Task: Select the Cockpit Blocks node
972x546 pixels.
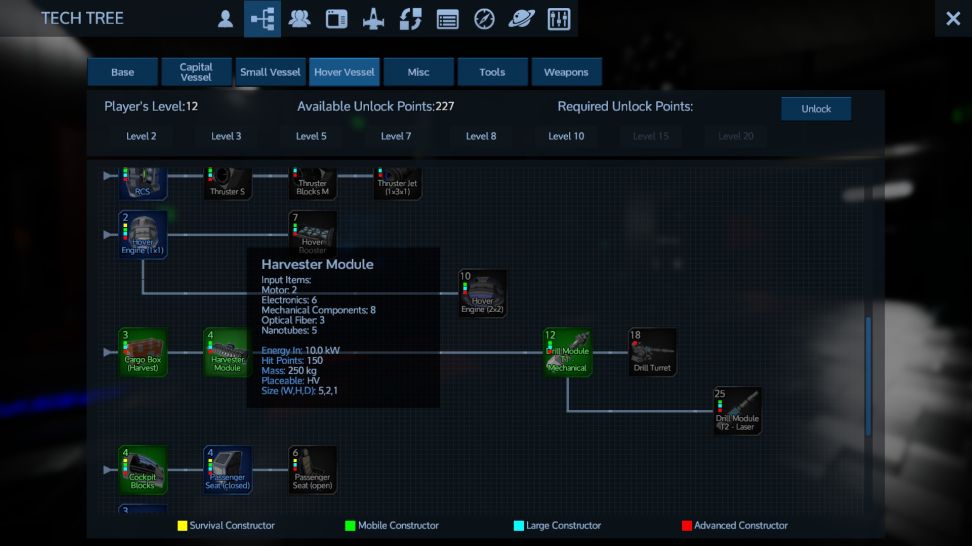Action: (143, 470)
